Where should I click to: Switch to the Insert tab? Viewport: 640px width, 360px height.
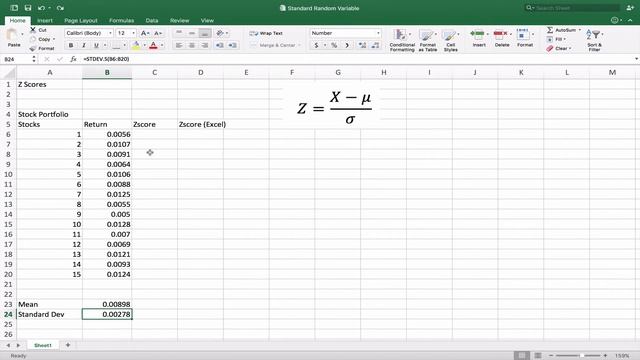point(44,20)
